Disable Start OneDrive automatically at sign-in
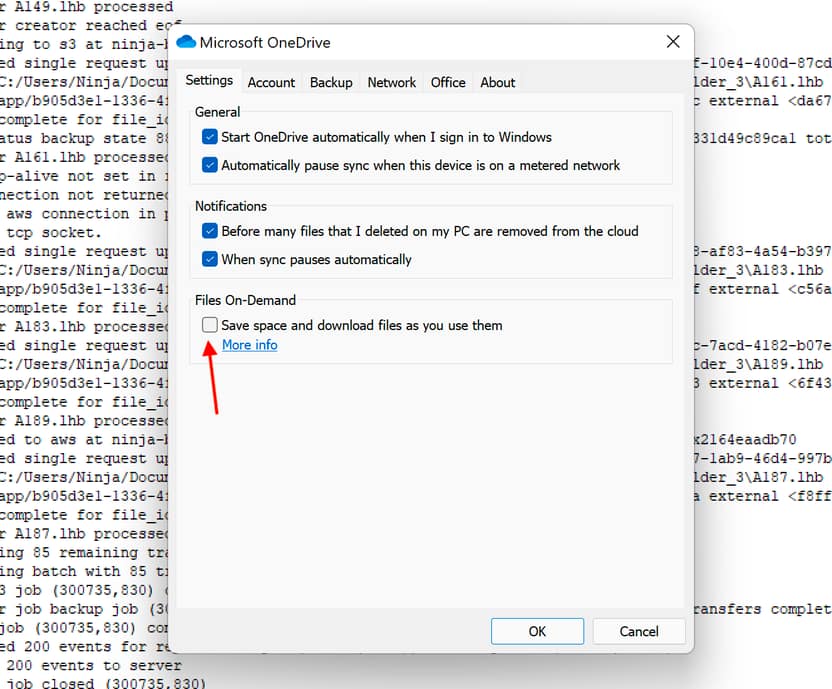Image resolution: width=832 pixels, height=689 pixels. pyautogui.click(x=209, y=137)
